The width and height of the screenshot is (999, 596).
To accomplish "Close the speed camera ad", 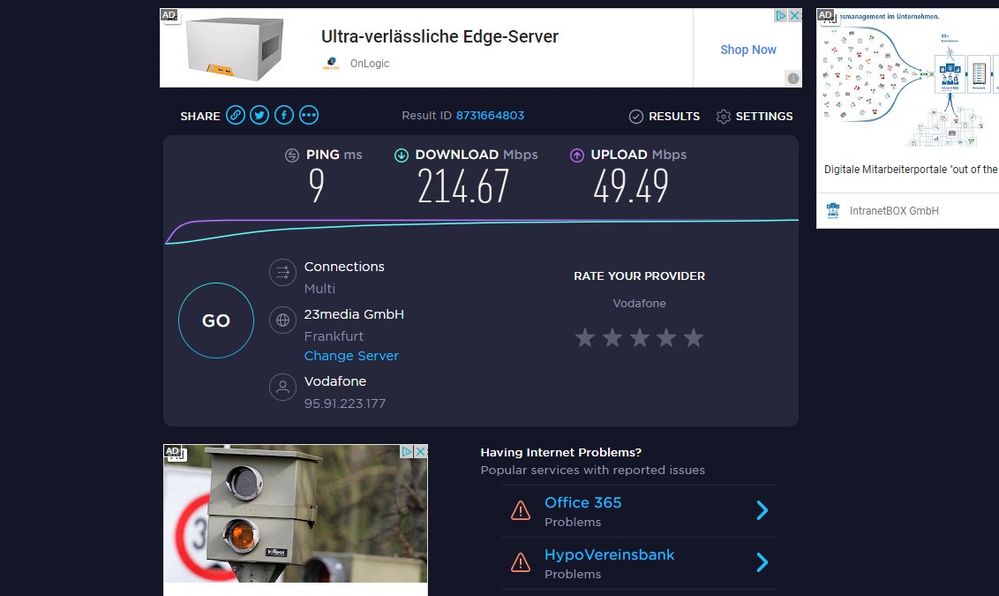I will coord(420,451).
